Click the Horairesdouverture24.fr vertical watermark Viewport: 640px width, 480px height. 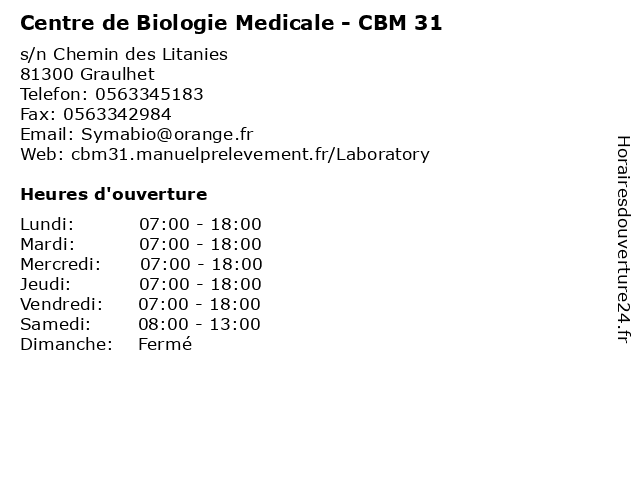pos(623,240)
